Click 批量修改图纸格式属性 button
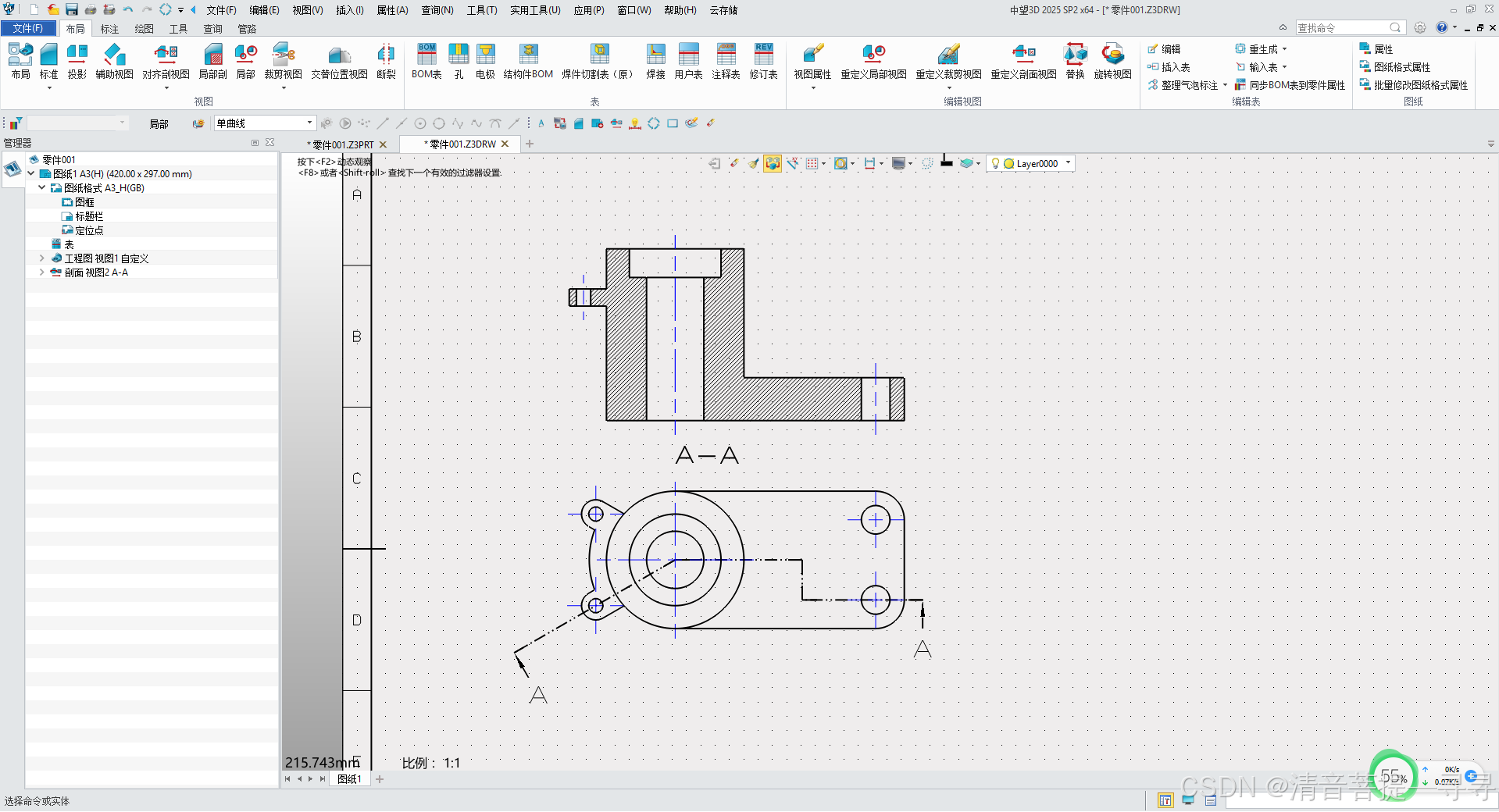Screen dimensions: 1499x812 click(x=1414, y=84)
